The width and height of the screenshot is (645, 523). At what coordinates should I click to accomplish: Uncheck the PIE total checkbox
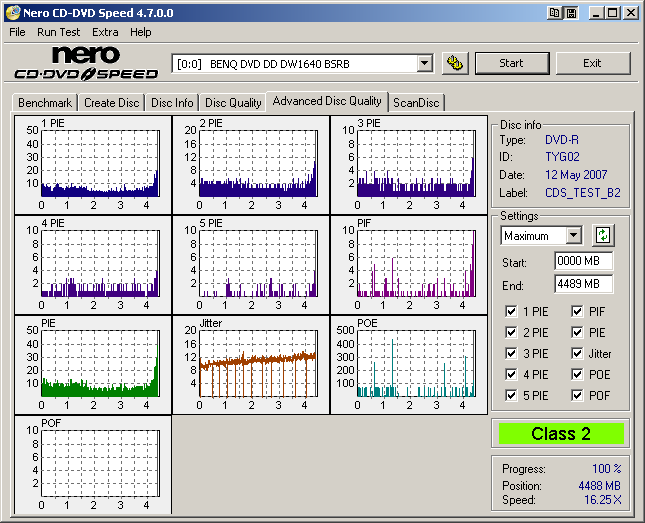[x=577, y=332]
